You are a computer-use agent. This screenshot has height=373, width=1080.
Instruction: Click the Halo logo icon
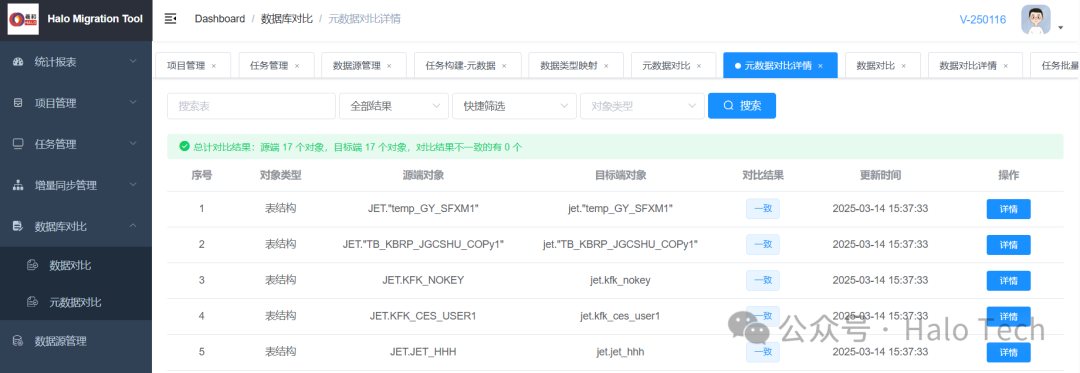click(x=23, y=20)
